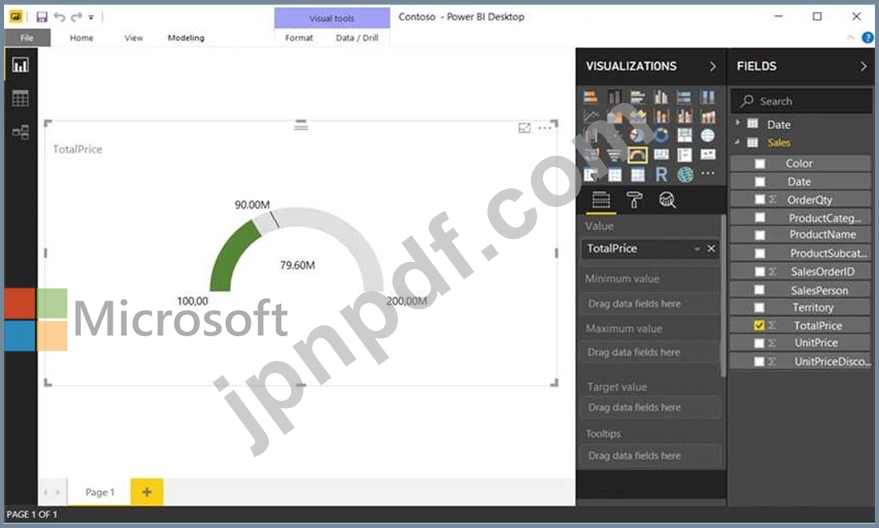This screenshot has height=528, width=879.
Task: Select the 100% stacked bar chart visualization
Action: coord(684,96)
